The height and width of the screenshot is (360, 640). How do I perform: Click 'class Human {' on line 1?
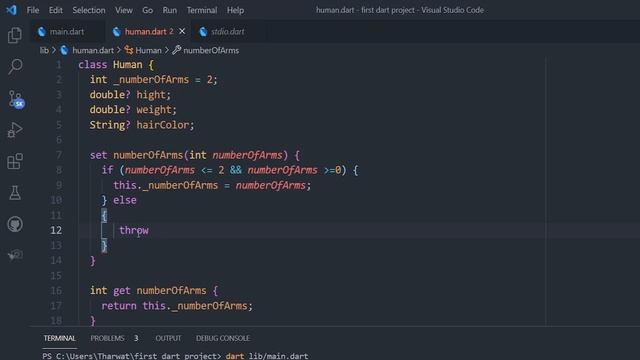click(116, 64)
